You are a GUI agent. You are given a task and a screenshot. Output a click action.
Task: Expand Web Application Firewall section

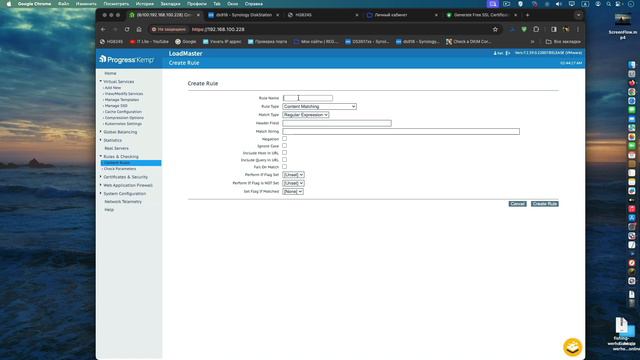[x=128, y=185]
